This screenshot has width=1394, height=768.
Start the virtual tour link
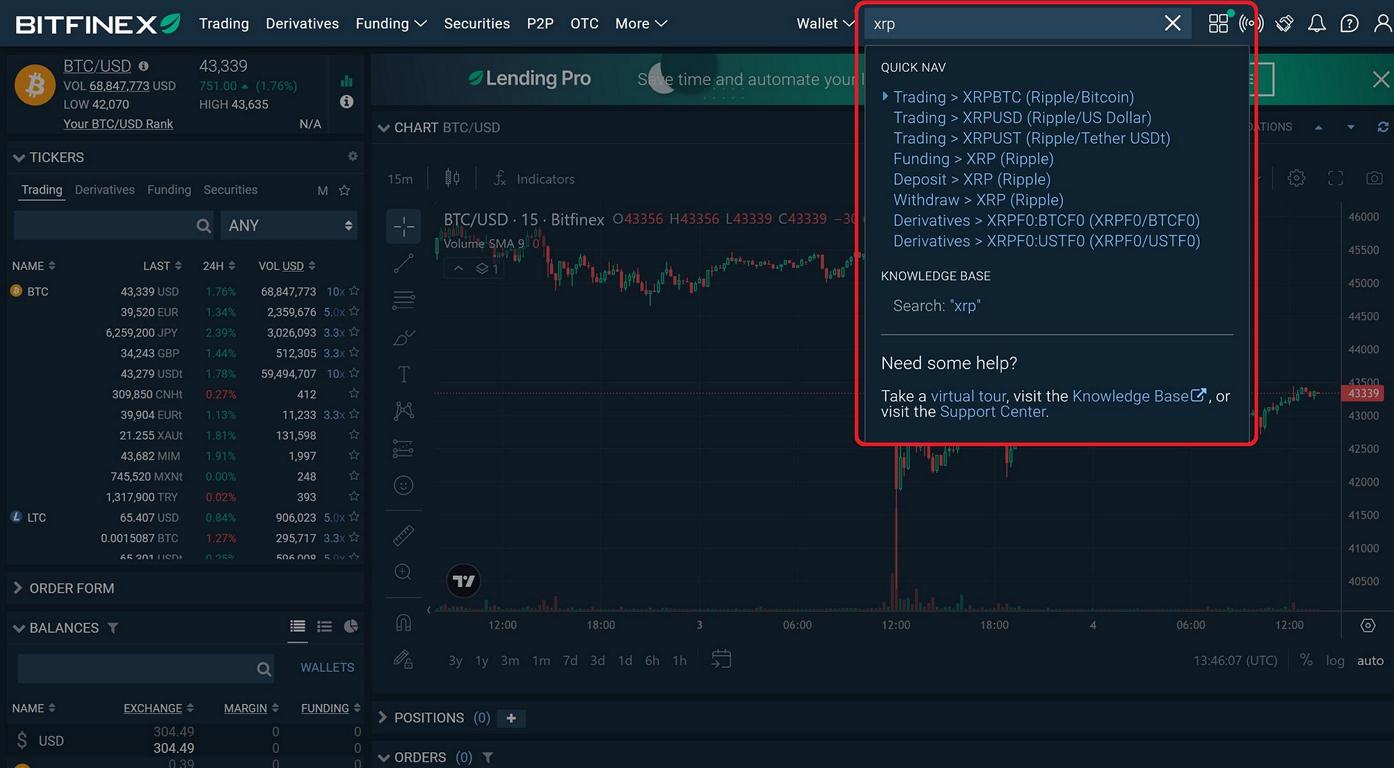point(968,396)
